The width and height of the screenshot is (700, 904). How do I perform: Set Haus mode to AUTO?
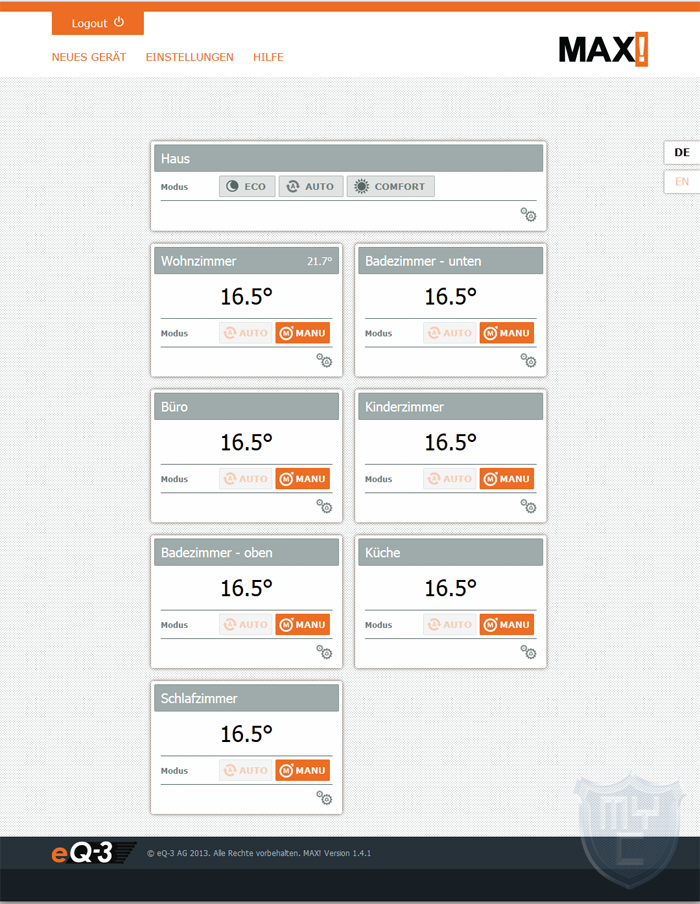pyautogui.click(x=311, y=186)
